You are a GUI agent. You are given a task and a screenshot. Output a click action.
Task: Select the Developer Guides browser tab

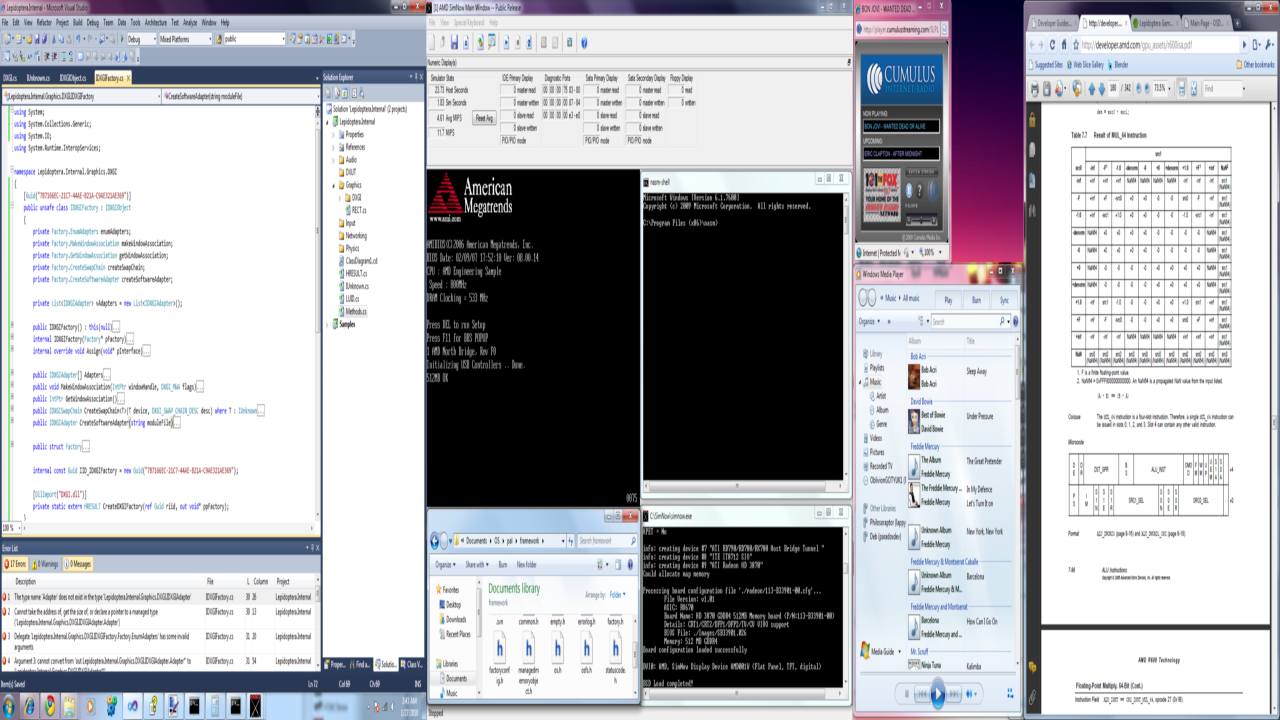click(x=1052, y=22)
